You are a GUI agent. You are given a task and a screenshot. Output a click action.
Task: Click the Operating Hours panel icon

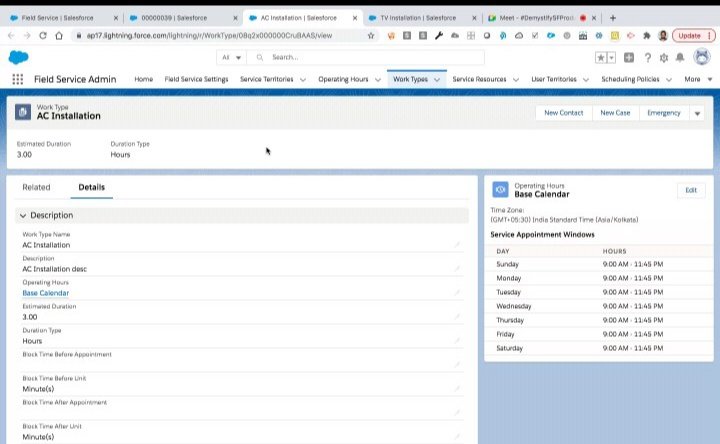tap(500, 190)
